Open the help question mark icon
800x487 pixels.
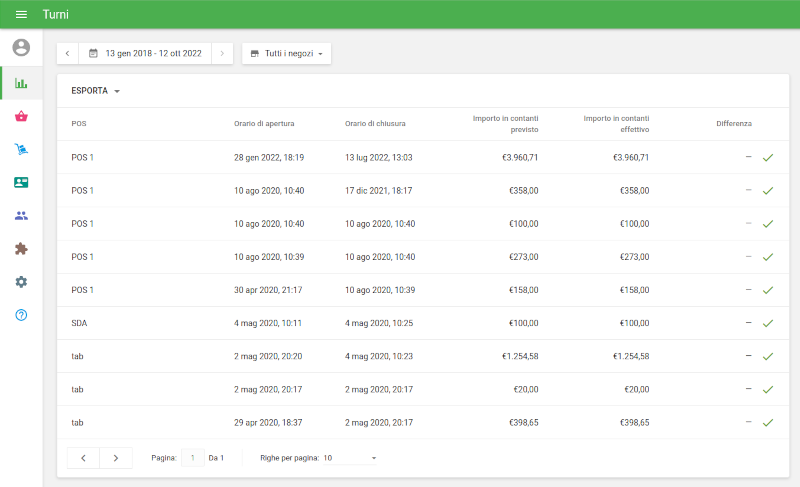click(x=21, y=315)
